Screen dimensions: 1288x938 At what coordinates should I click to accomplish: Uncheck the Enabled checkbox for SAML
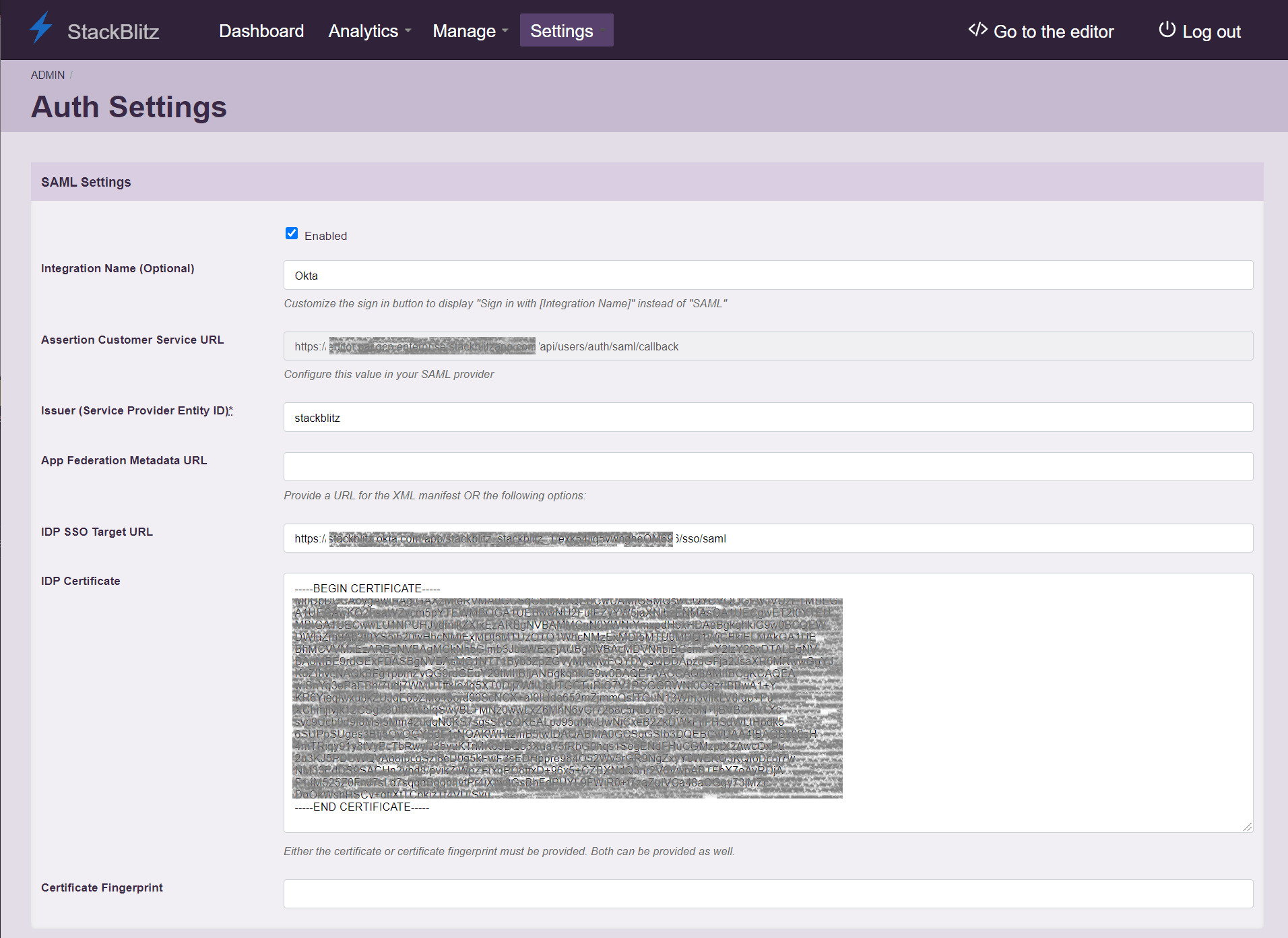point(292,233)
